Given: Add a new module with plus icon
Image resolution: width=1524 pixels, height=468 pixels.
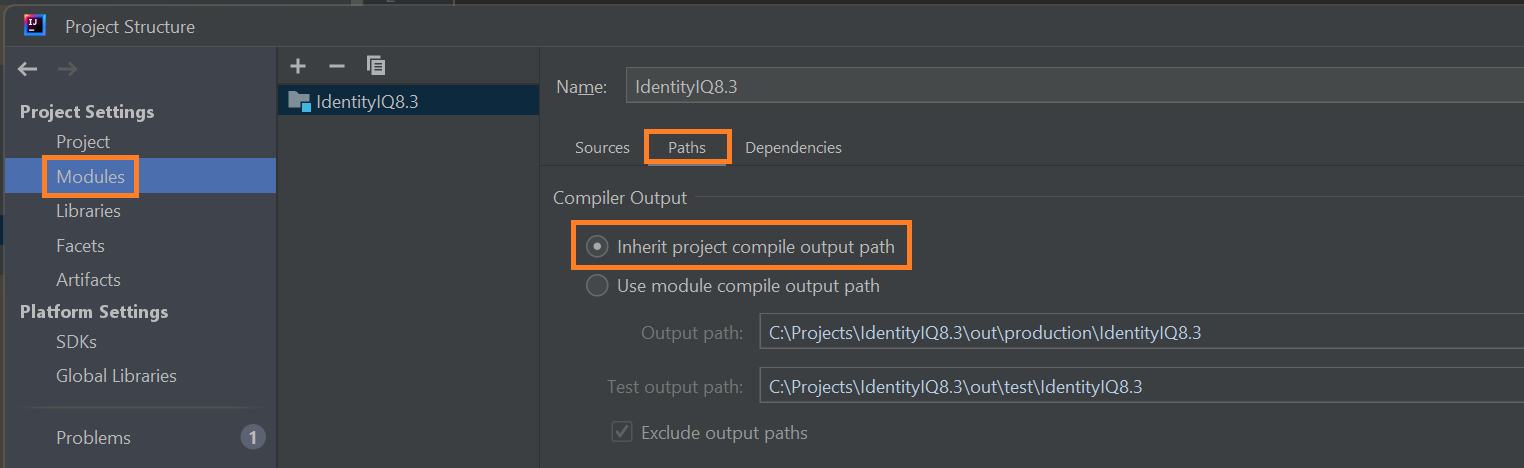Looking at the screenshot, I should coord(298,66).
